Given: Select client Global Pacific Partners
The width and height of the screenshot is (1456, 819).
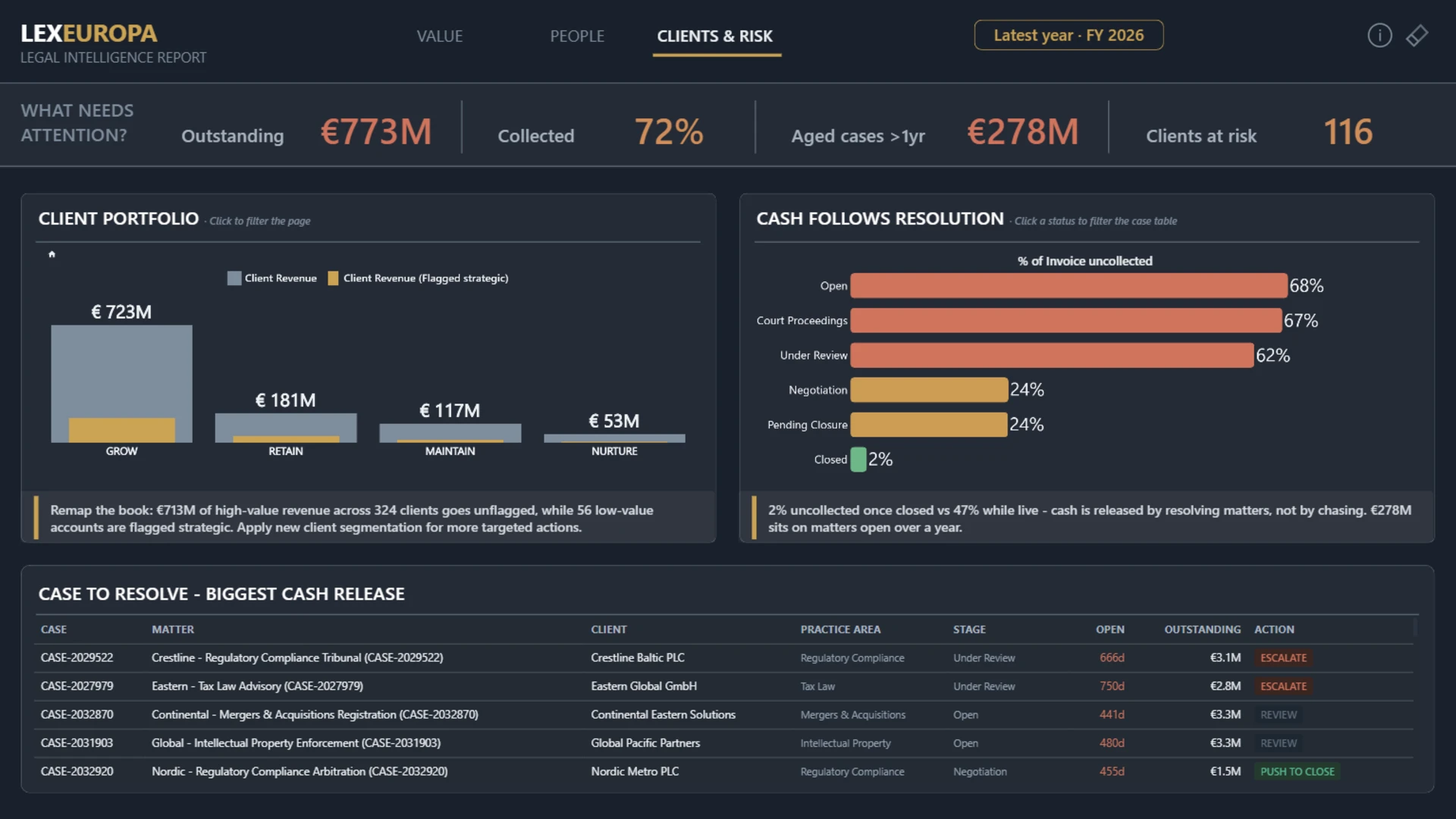Looking at the screenshot, I should (x=645, y=743).
